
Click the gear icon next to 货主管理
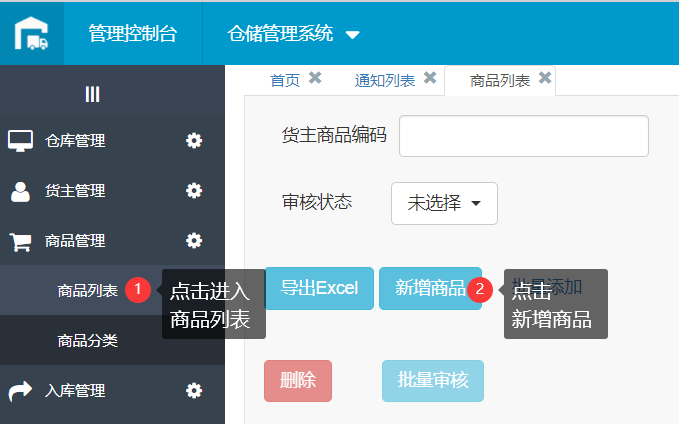(x=194, y=191)
